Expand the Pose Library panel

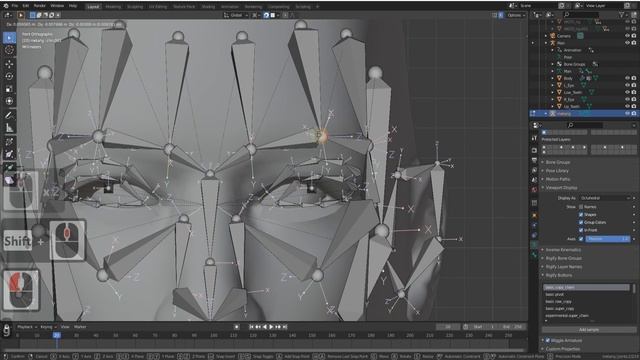(557, 171)
